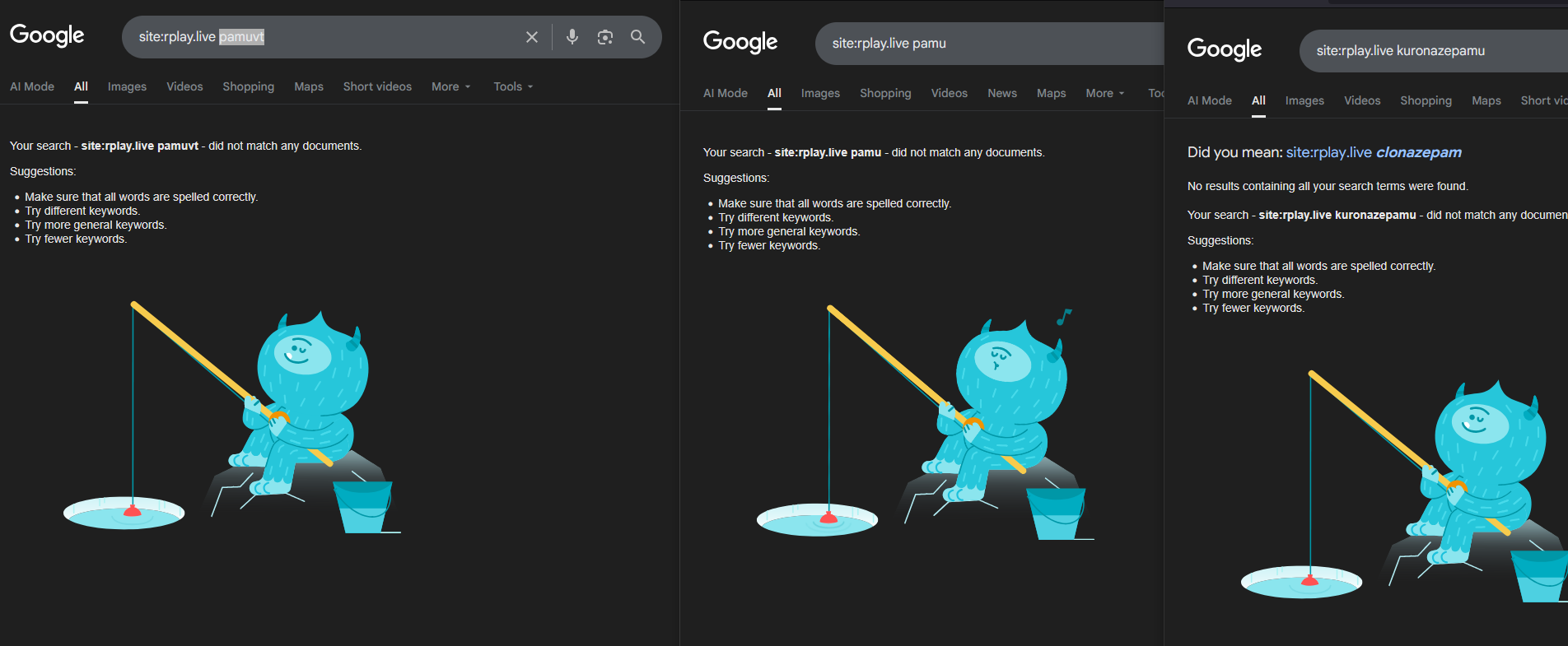The height and width of the screenshot is (646, 1568).
Task: Expand the More dropdown in the pamu window
Action: pyautogui.click(x=1105, y=93)
